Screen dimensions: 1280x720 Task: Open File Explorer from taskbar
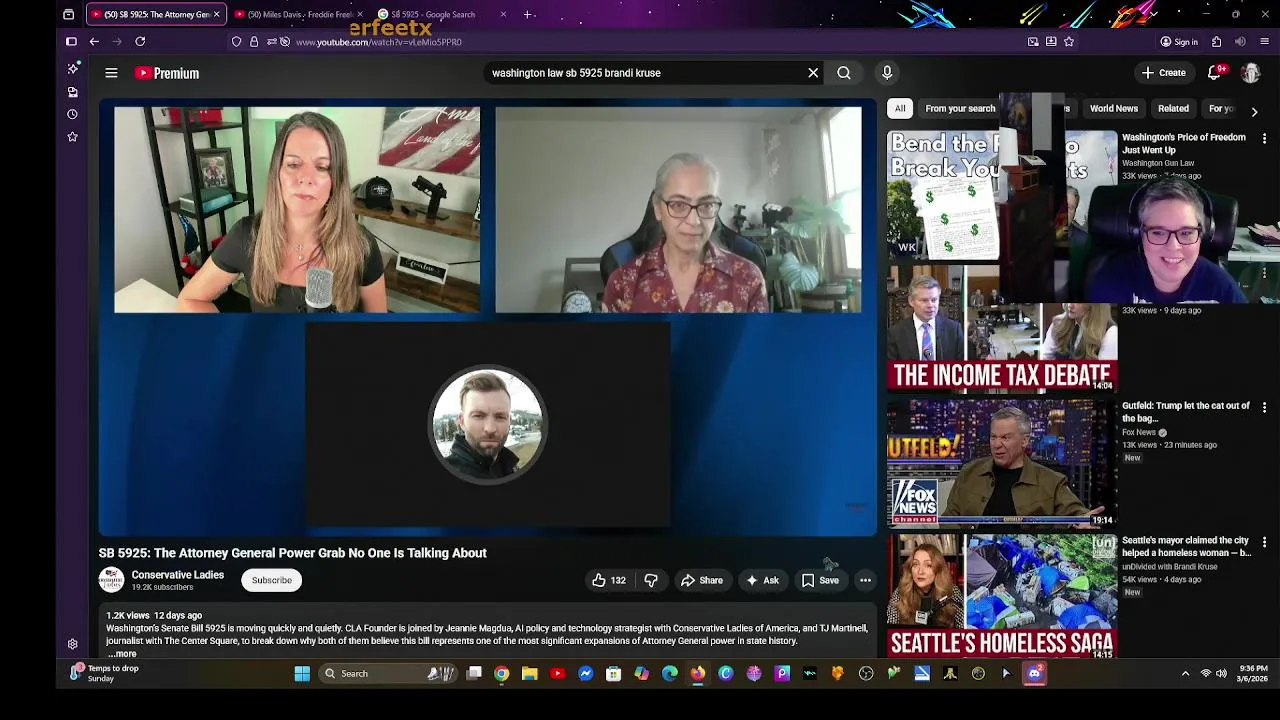point(530,674)
